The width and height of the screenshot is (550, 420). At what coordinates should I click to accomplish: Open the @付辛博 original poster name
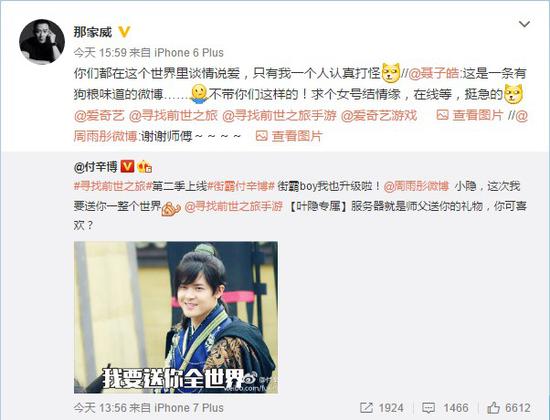[95, 166]
